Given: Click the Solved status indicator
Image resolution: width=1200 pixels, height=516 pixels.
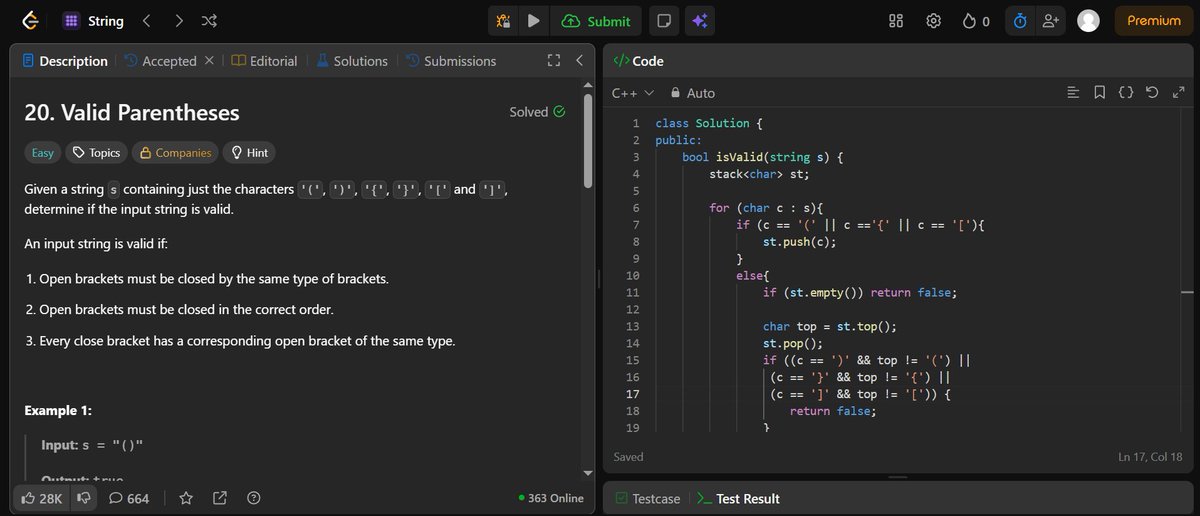Looking at the screenshot, I should [537, 112].
